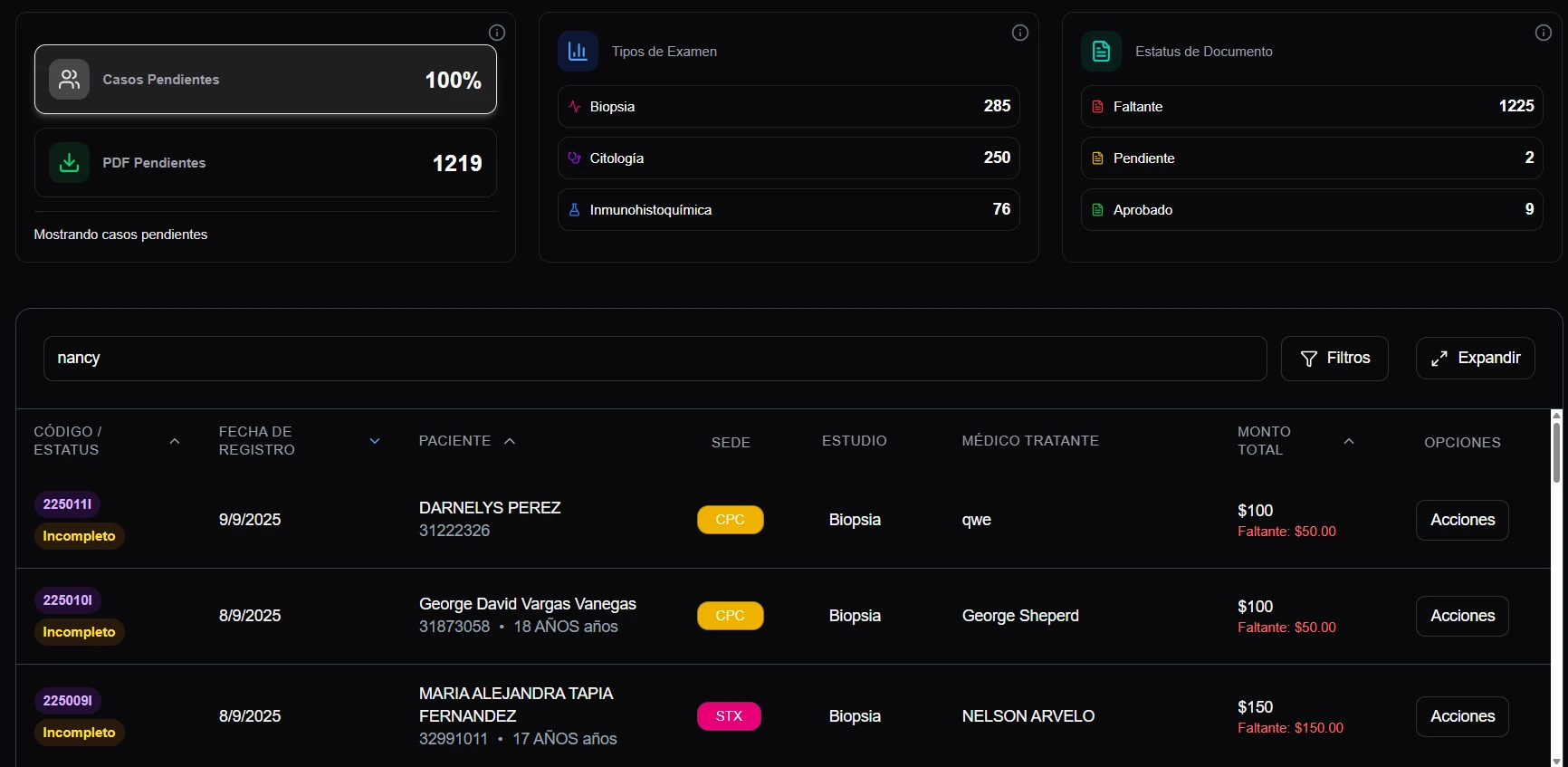The height and width of the screenshot is (767, 1568).
Task: Click the red Faltante document icon
Action: click(x=1097, y=106)
